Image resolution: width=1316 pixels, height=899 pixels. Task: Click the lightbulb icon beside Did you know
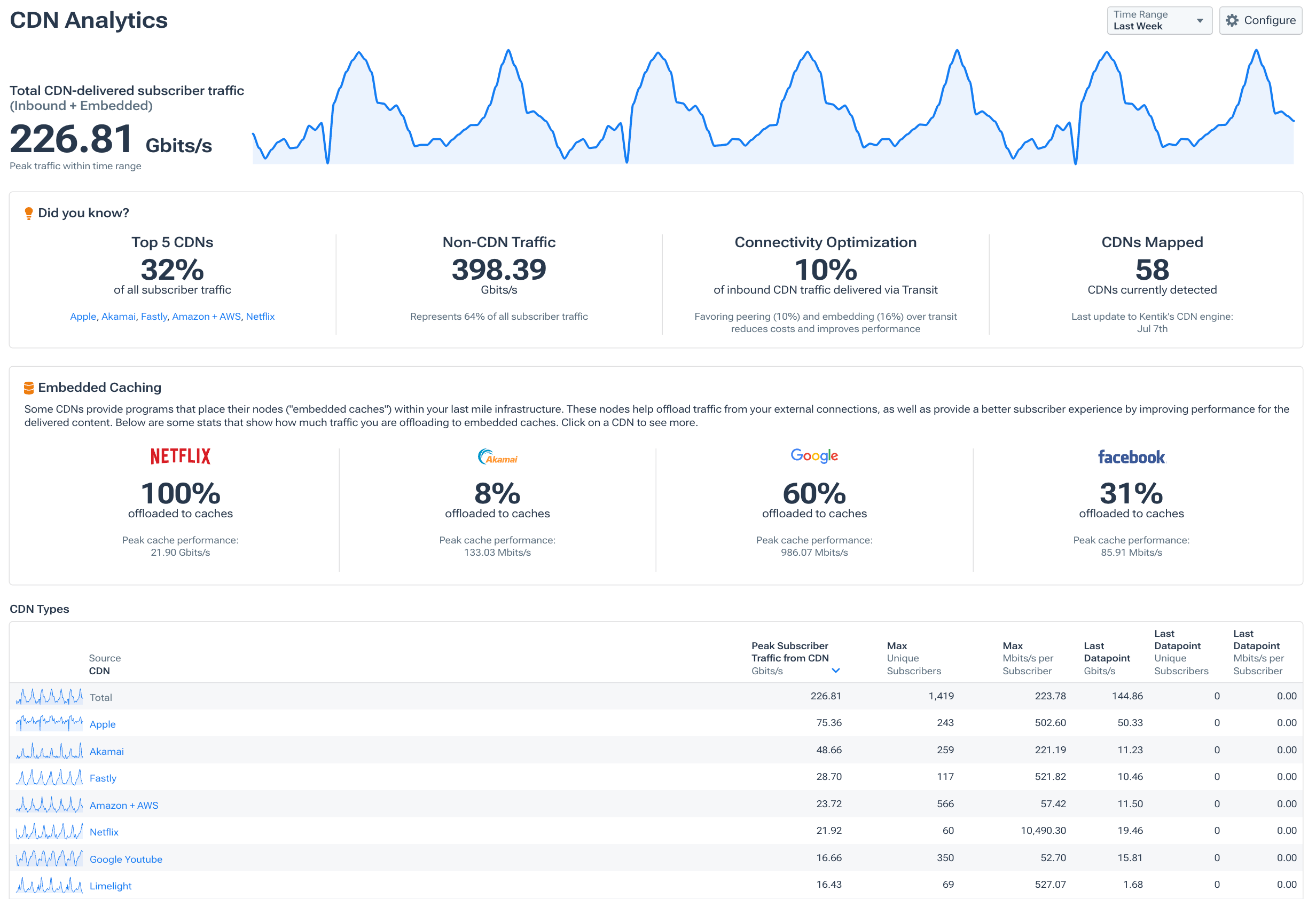[28, 213]
